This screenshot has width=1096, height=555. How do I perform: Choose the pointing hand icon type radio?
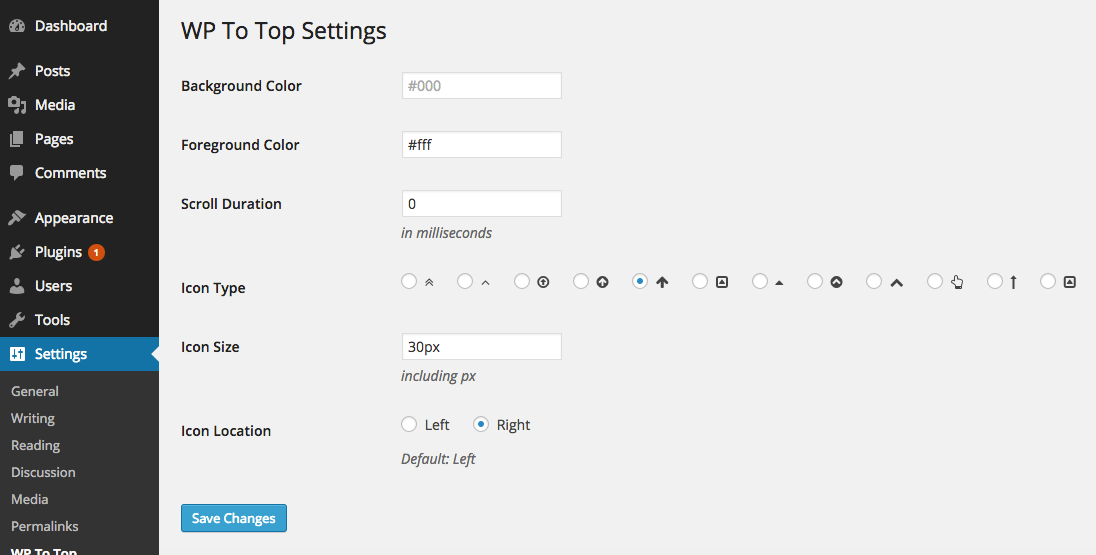(935, 282)
